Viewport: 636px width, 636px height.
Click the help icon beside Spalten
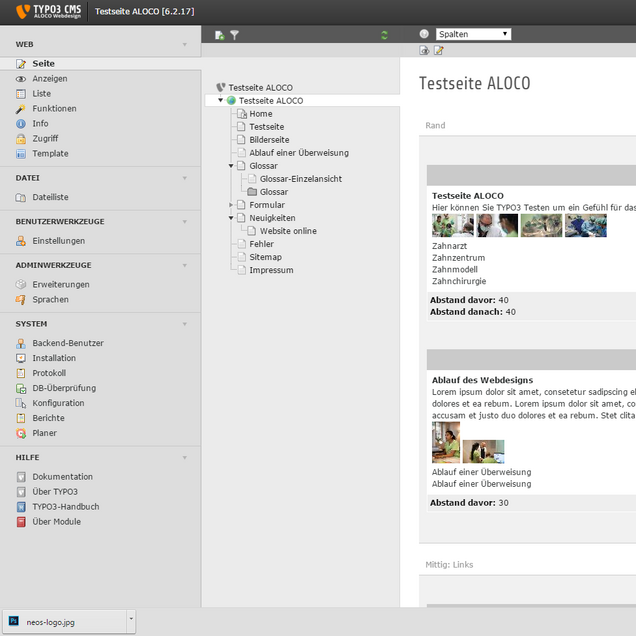424,34
